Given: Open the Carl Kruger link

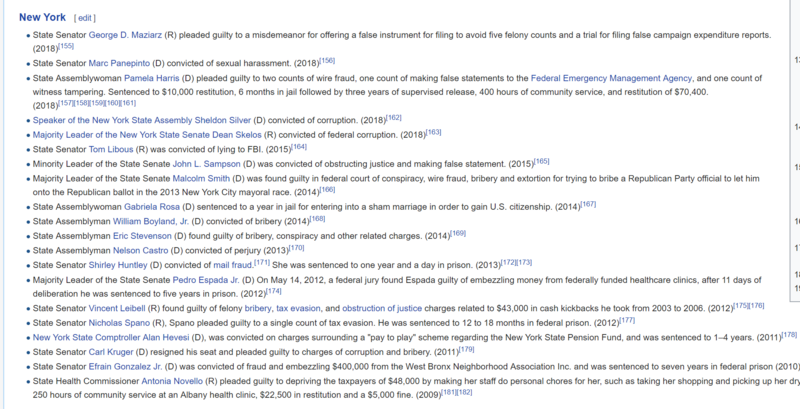Looking at the screenshot, I should 110,352.
